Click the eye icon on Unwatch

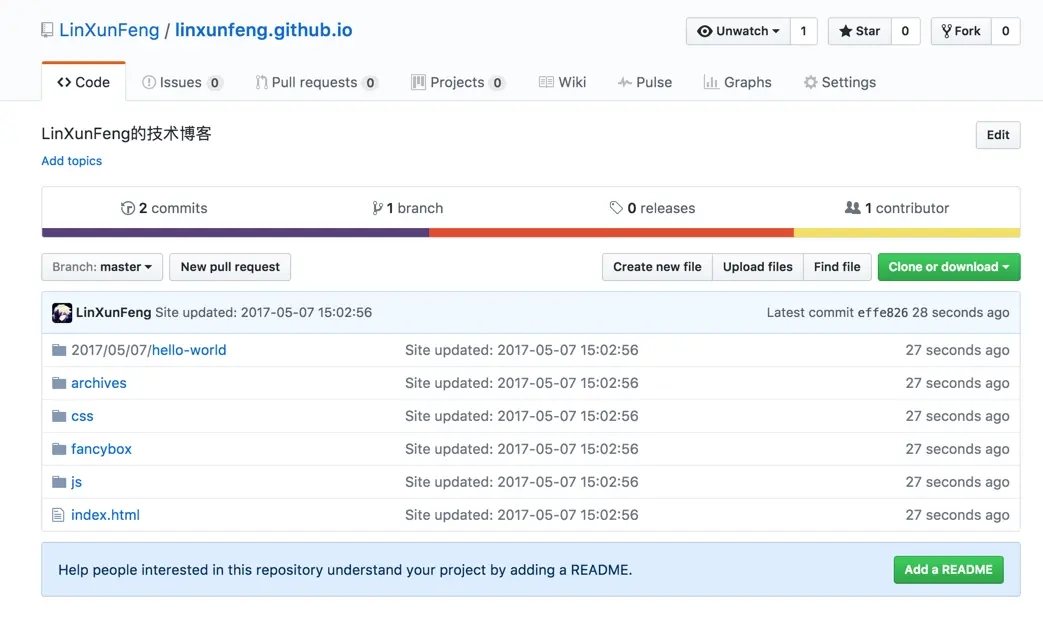coord(704,31)
